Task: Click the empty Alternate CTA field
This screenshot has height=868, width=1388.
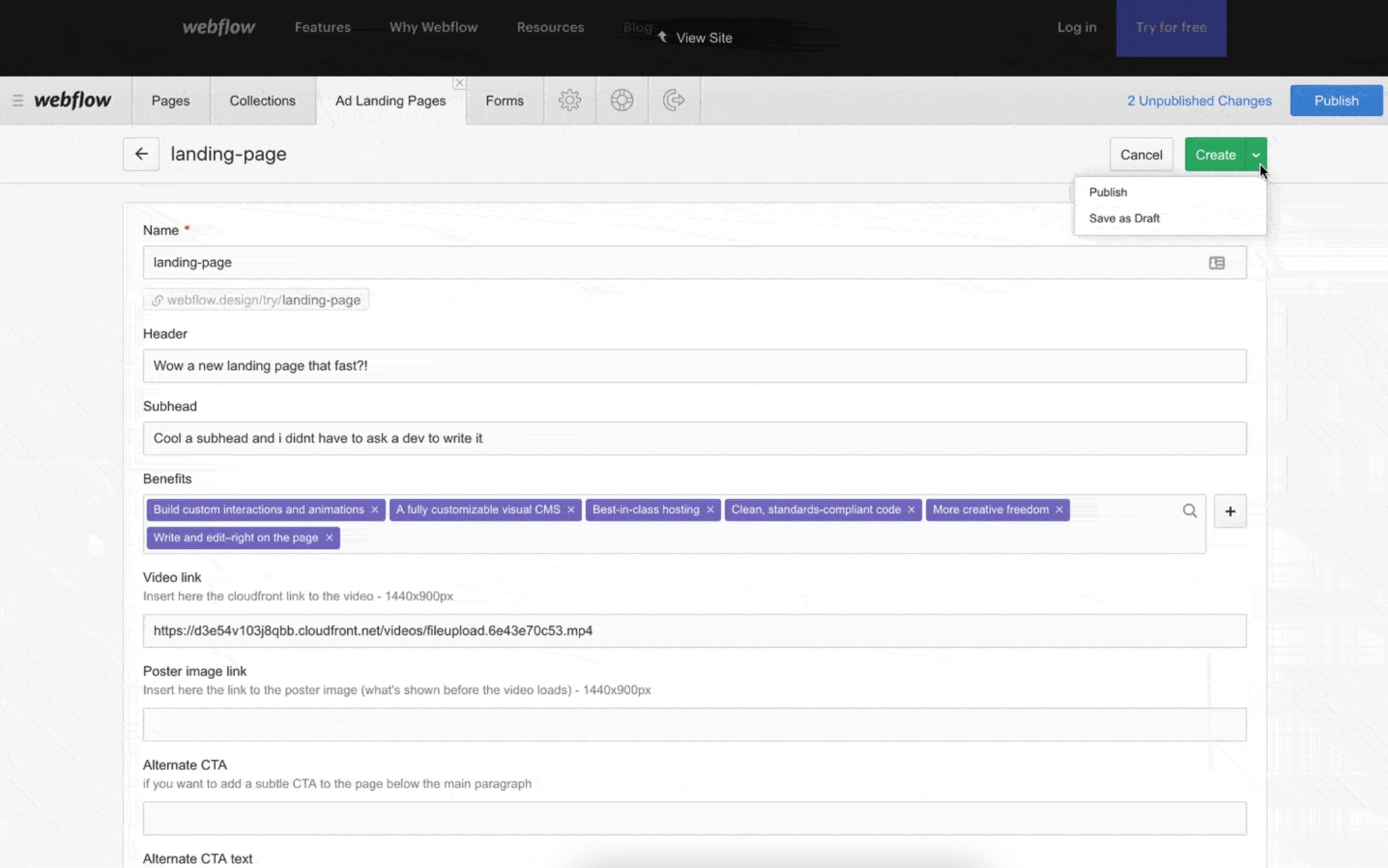Action: click(695, 819)
